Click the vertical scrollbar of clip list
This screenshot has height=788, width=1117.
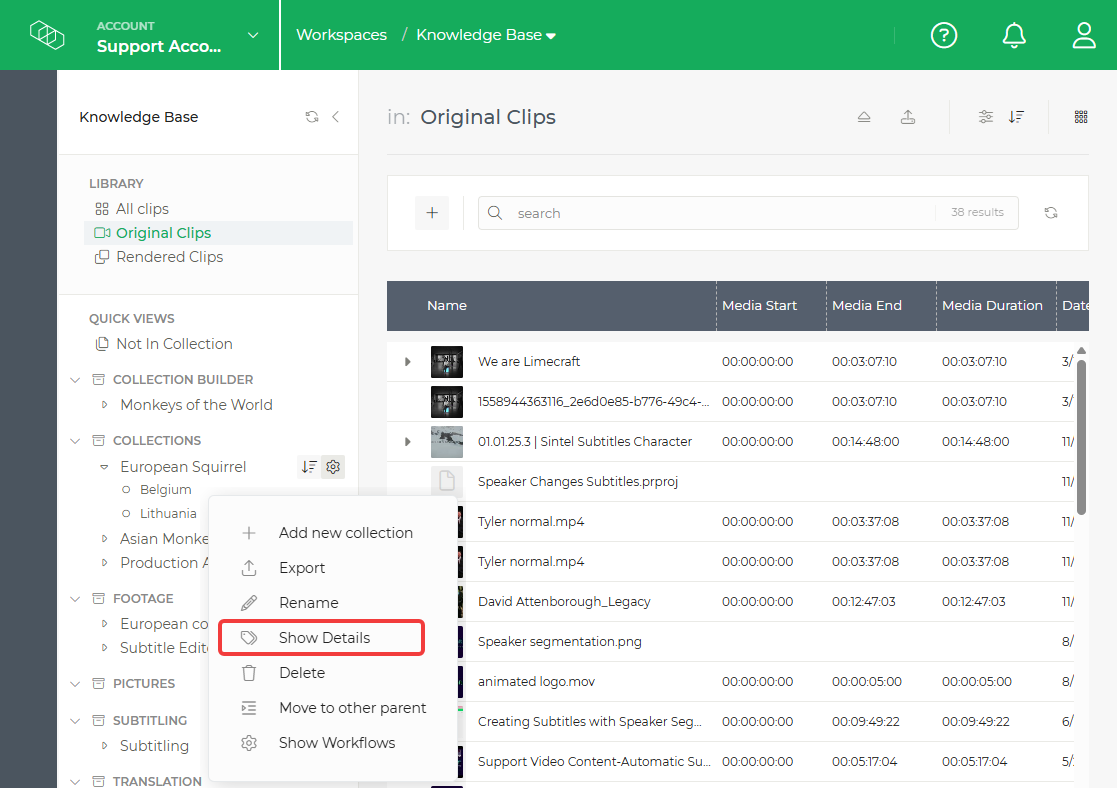pyautogui.click(x=1081, y=437)
